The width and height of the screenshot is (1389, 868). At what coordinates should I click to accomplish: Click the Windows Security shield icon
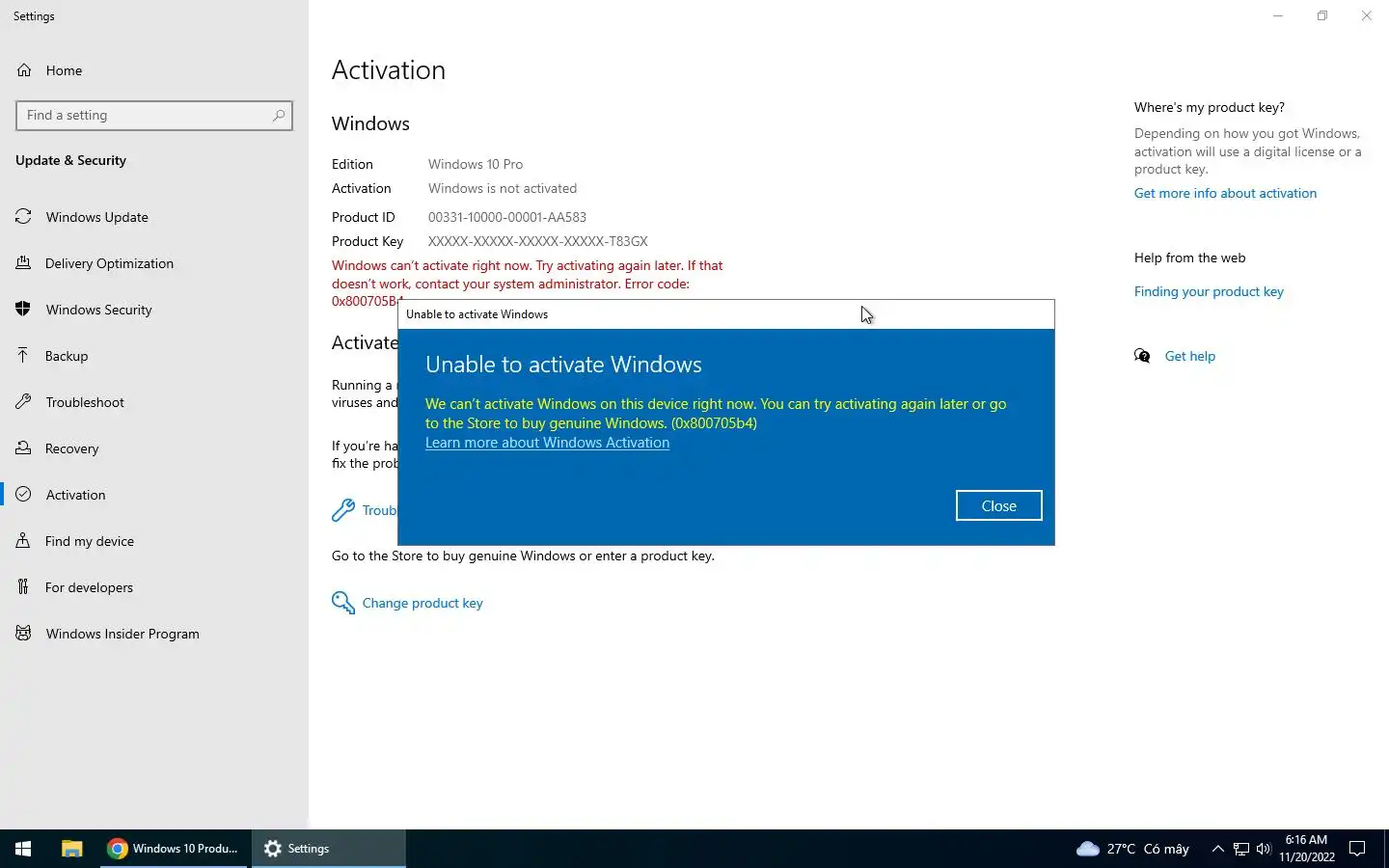(24, 310)
